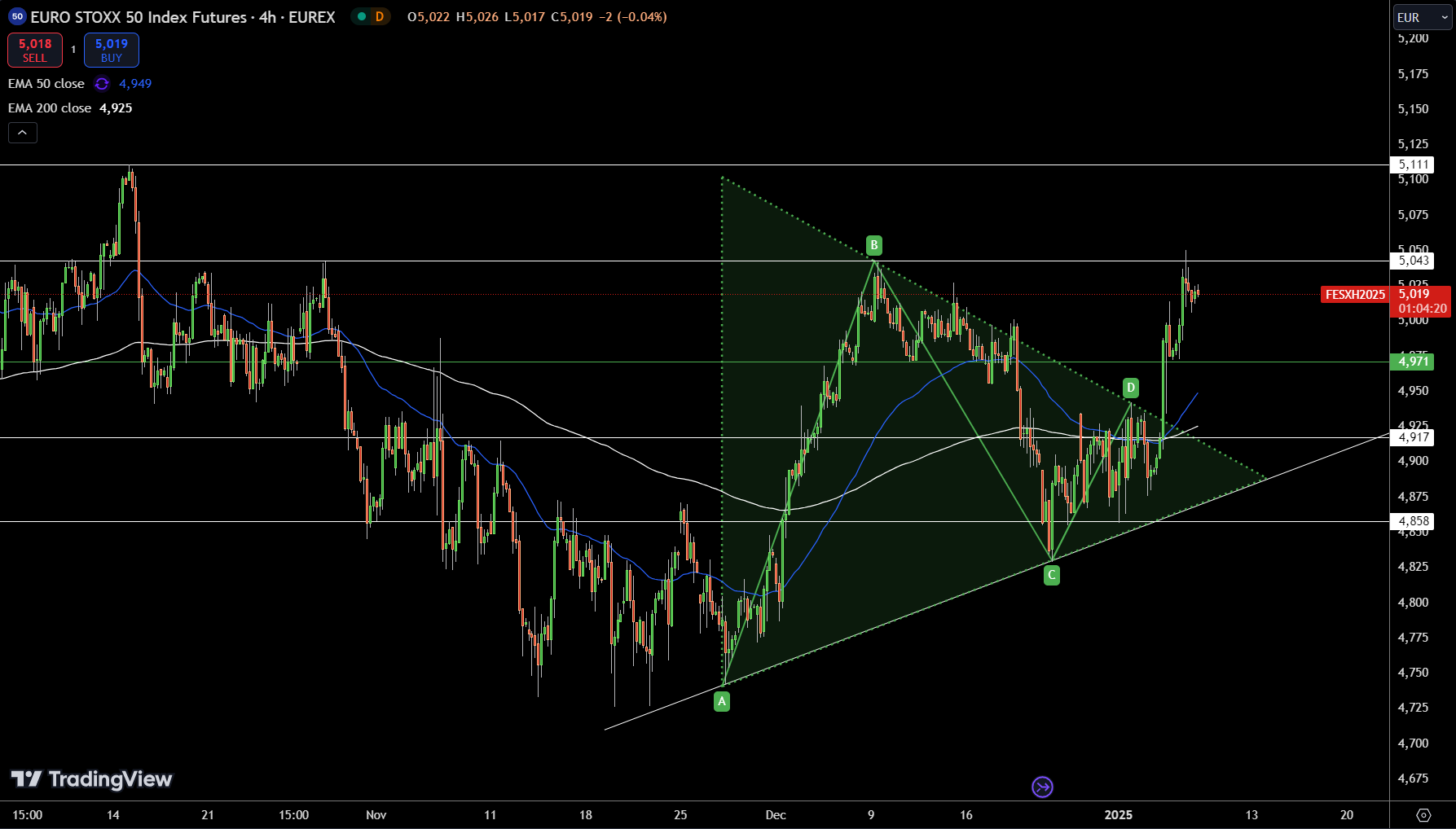Click the 5,018 SELL button

tap(35, 50)
